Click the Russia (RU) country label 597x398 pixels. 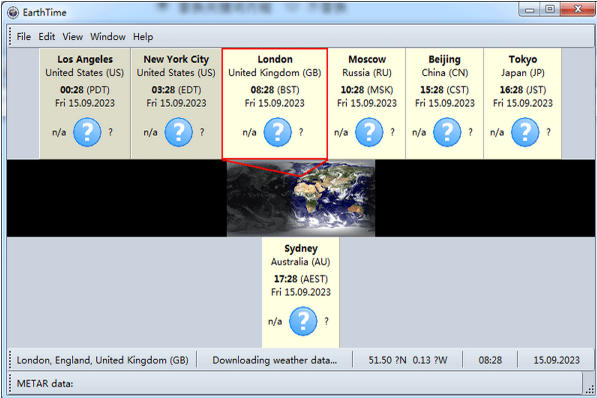click(x=367, y=73)
